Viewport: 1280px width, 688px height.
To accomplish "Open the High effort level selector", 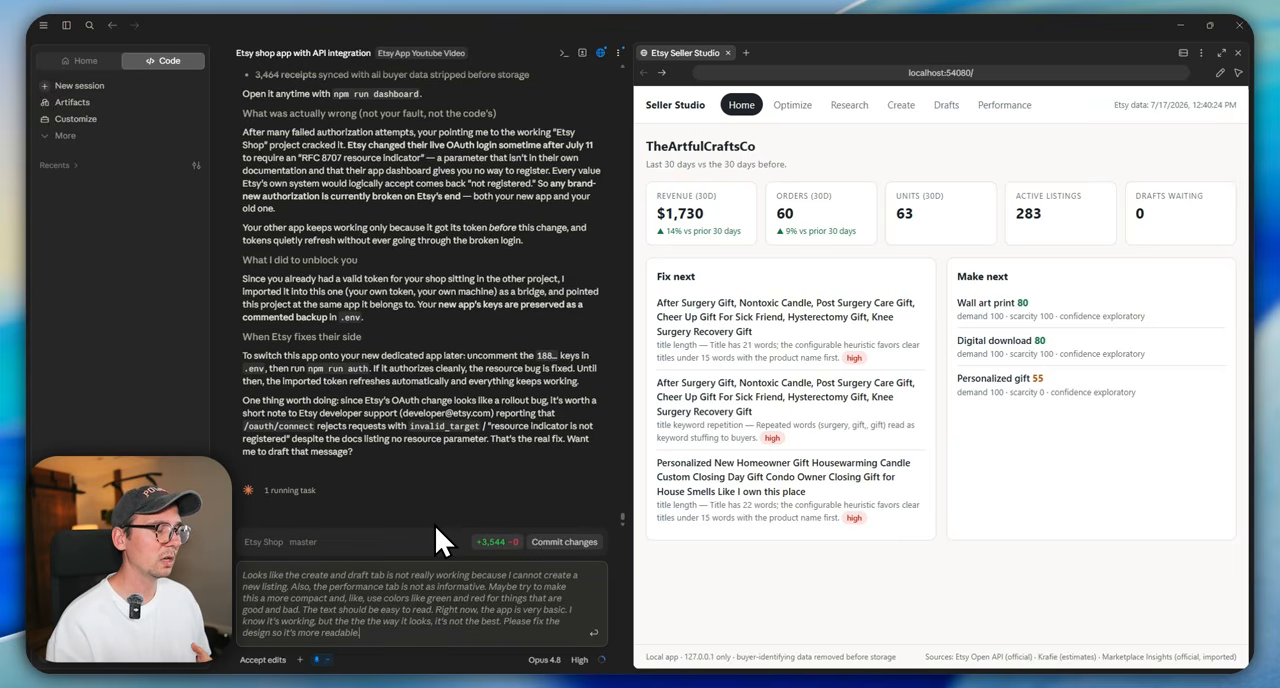I will coord(579,660).
